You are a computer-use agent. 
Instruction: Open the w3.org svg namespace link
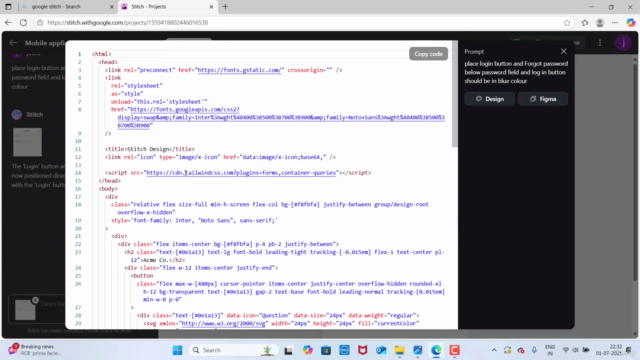coord(223,323)
